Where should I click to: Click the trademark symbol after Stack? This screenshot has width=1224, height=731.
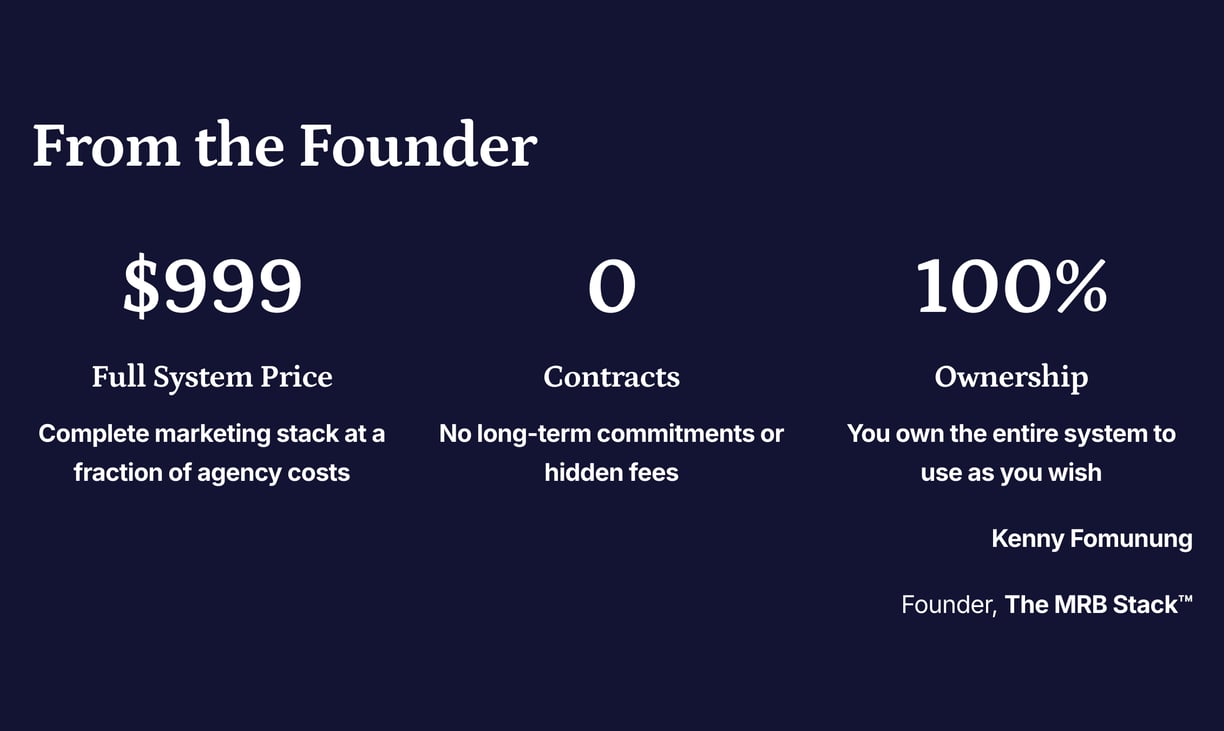[x=1186, y=599]
